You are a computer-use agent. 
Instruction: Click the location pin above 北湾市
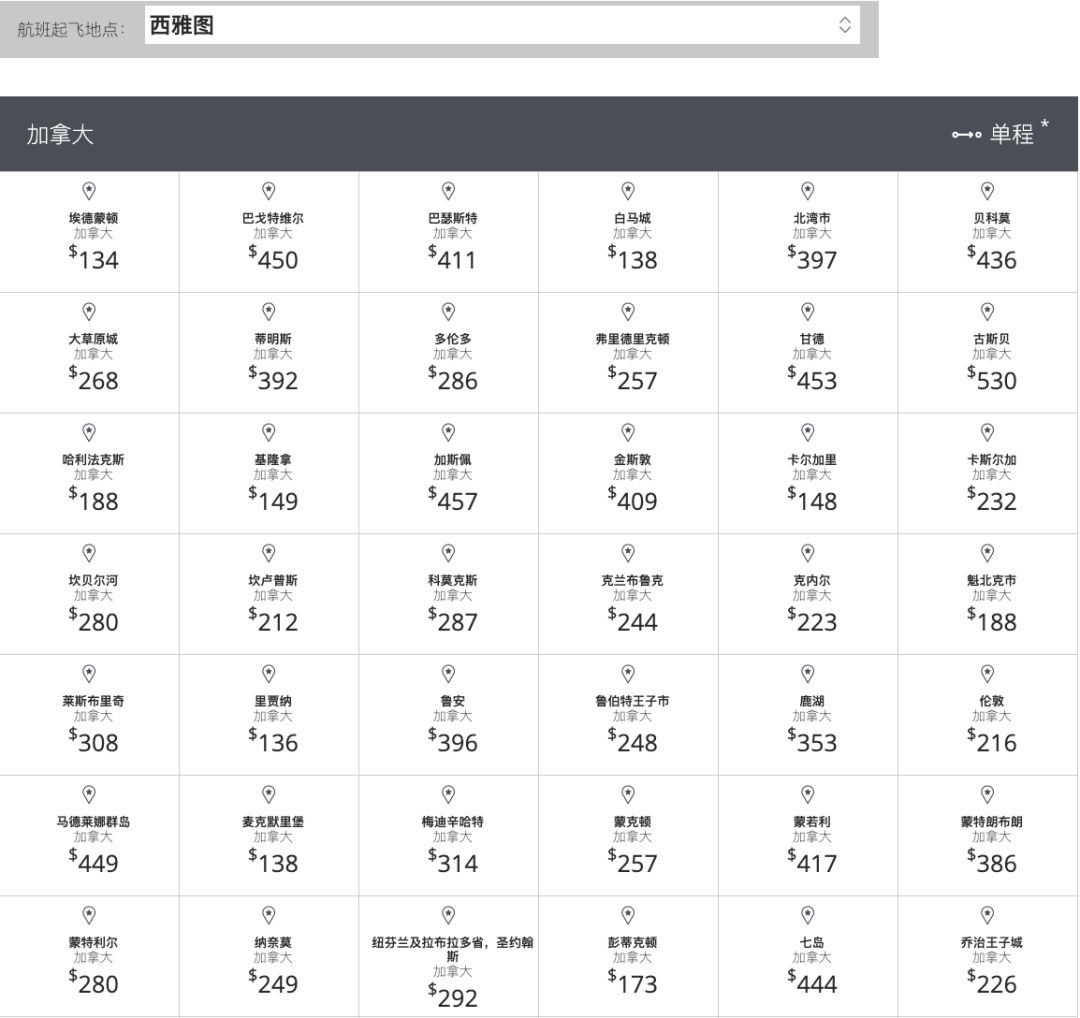click(808, 191)
